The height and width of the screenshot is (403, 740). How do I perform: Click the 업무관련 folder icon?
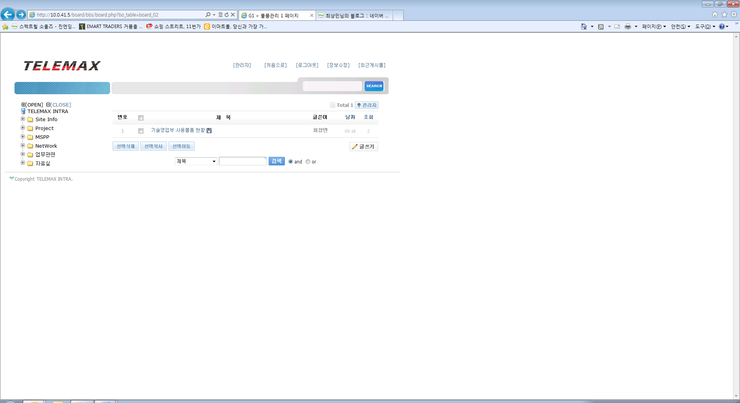30,155
